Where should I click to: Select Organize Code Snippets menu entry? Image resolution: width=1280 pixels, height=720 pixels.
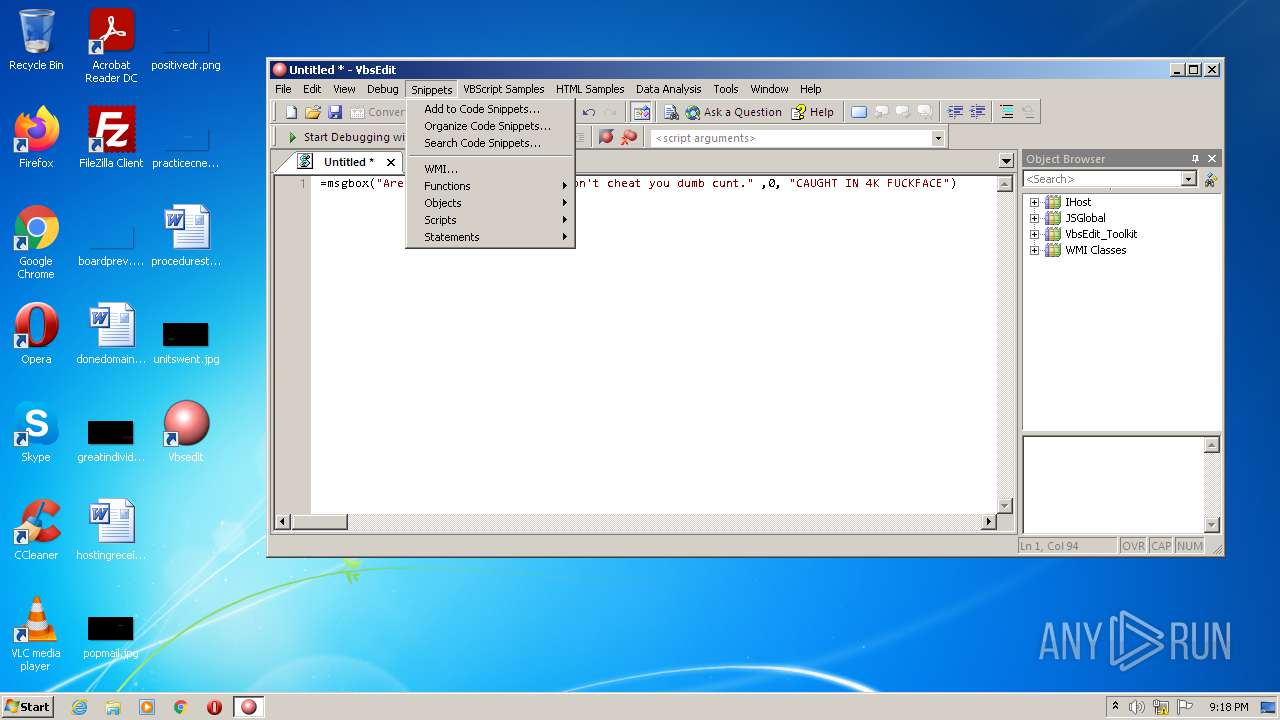490,126
